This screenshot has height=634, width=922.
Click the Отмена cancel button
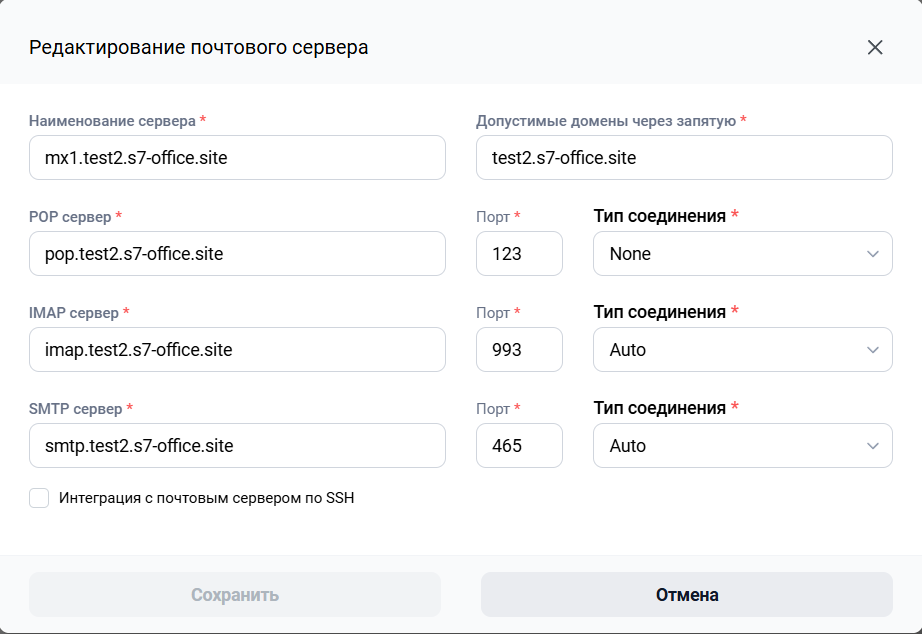(x=687, y=595)
